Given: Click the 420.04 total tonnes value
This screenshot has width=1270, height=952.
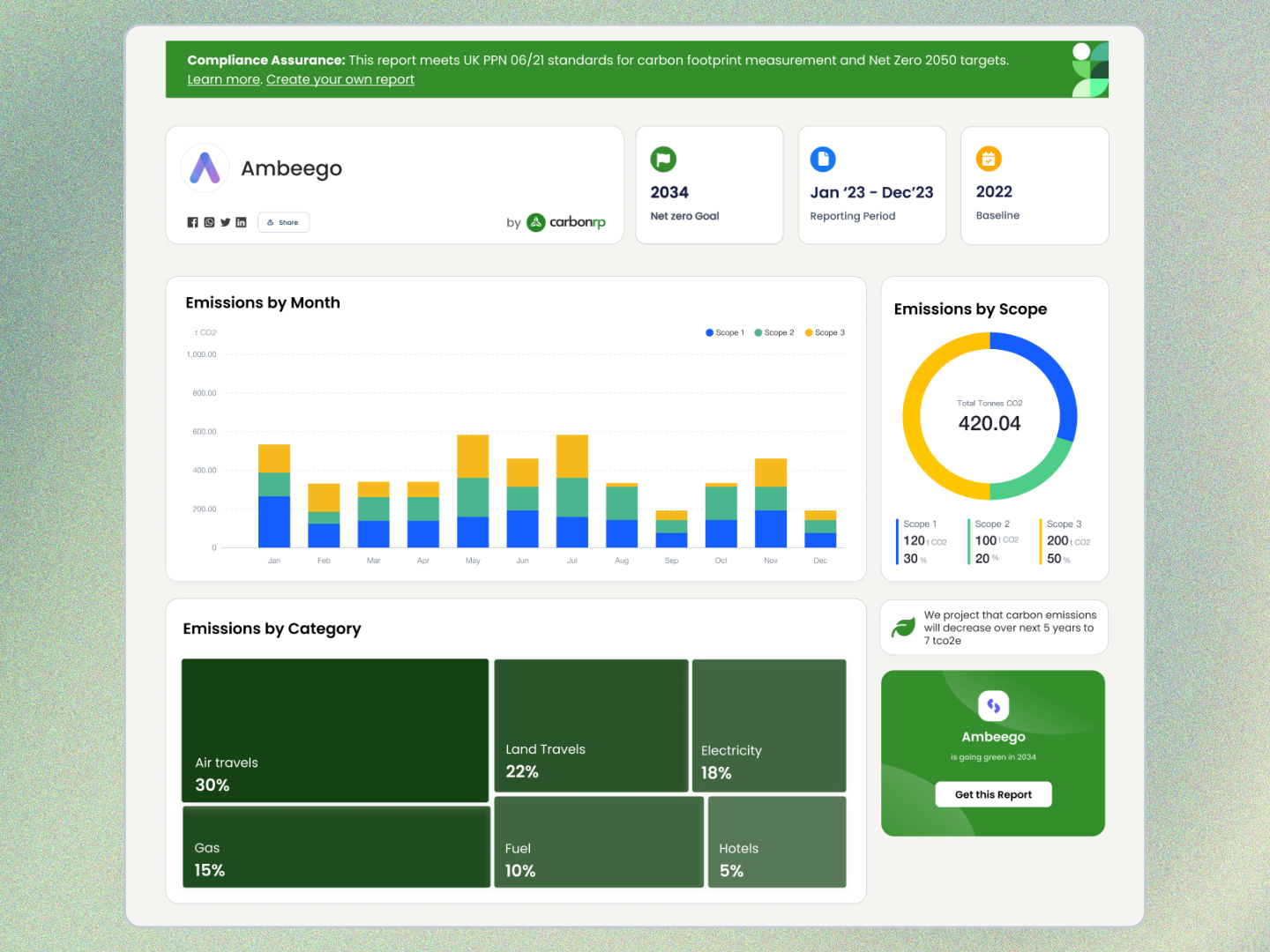Looking at the screenshot, I should tap(990, 424).
